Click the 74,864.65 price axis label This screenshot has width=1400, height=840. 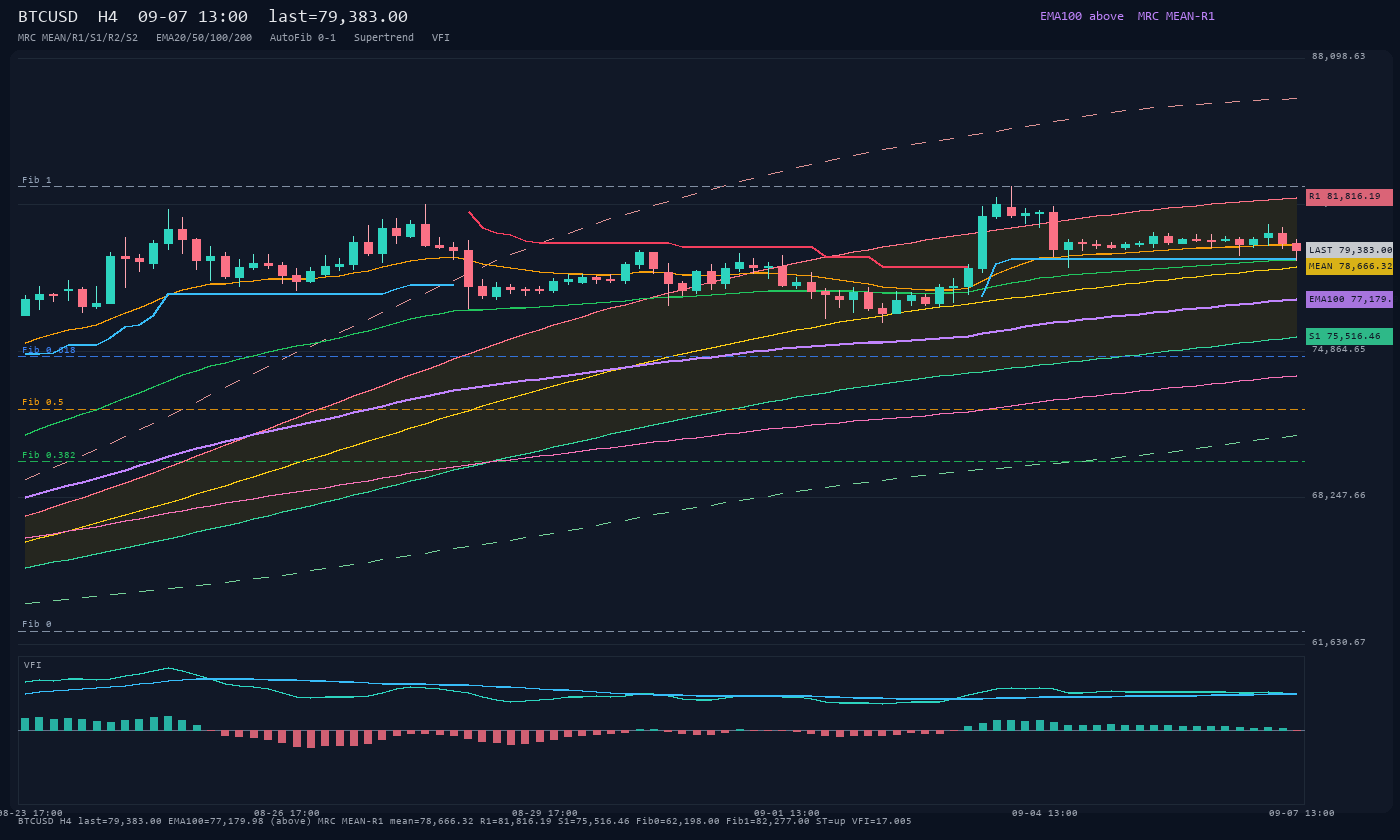tap(1338, 349)
